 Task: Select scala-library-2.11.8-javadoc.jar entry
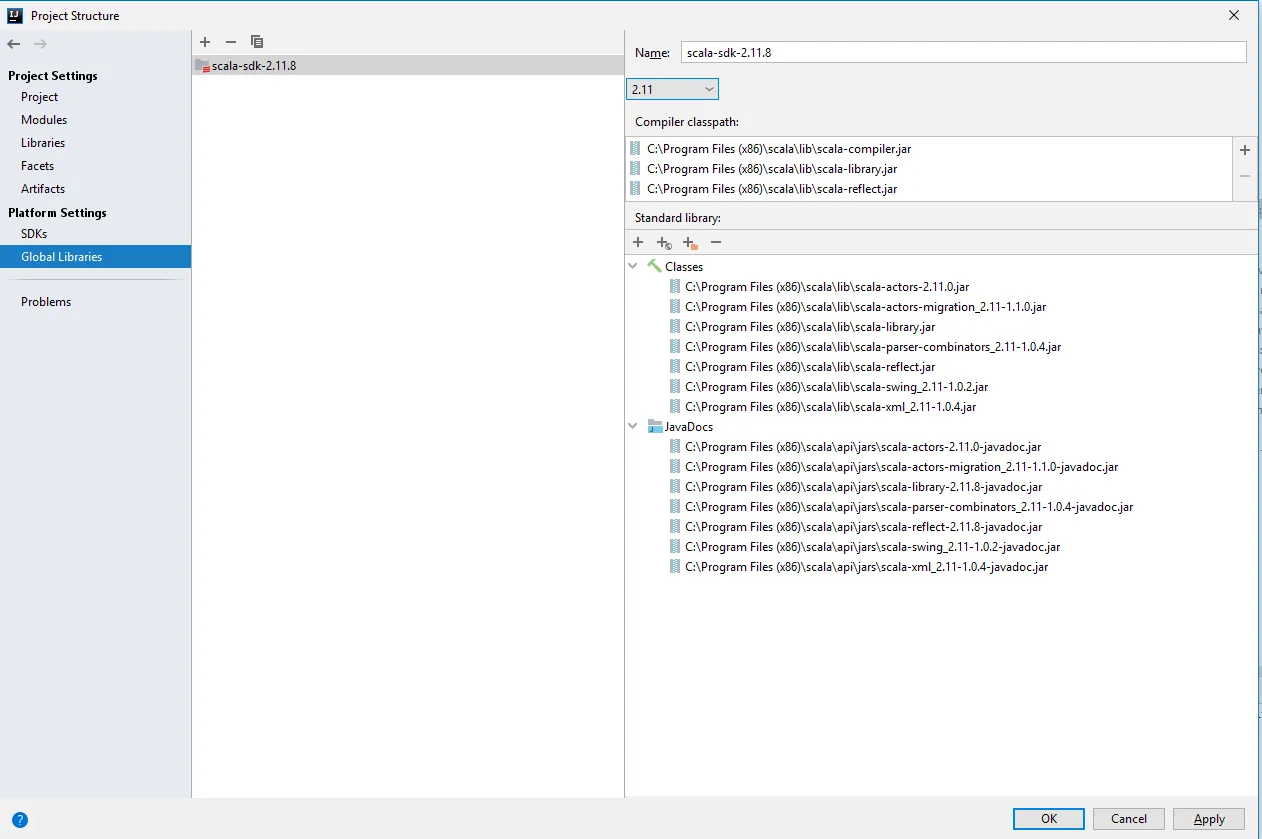point(864,487)
